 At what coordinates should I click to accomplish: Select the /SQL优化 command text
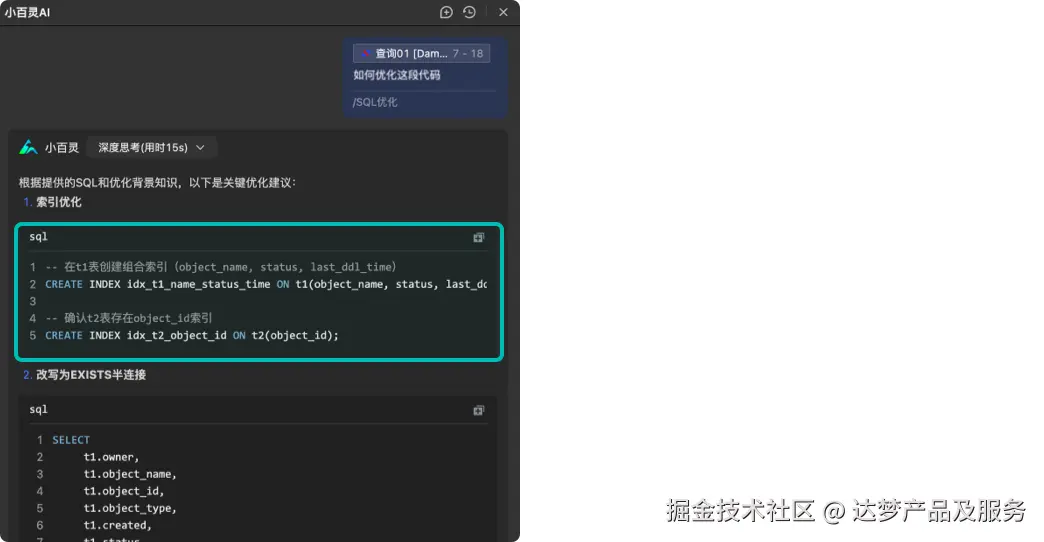(375, 102)
